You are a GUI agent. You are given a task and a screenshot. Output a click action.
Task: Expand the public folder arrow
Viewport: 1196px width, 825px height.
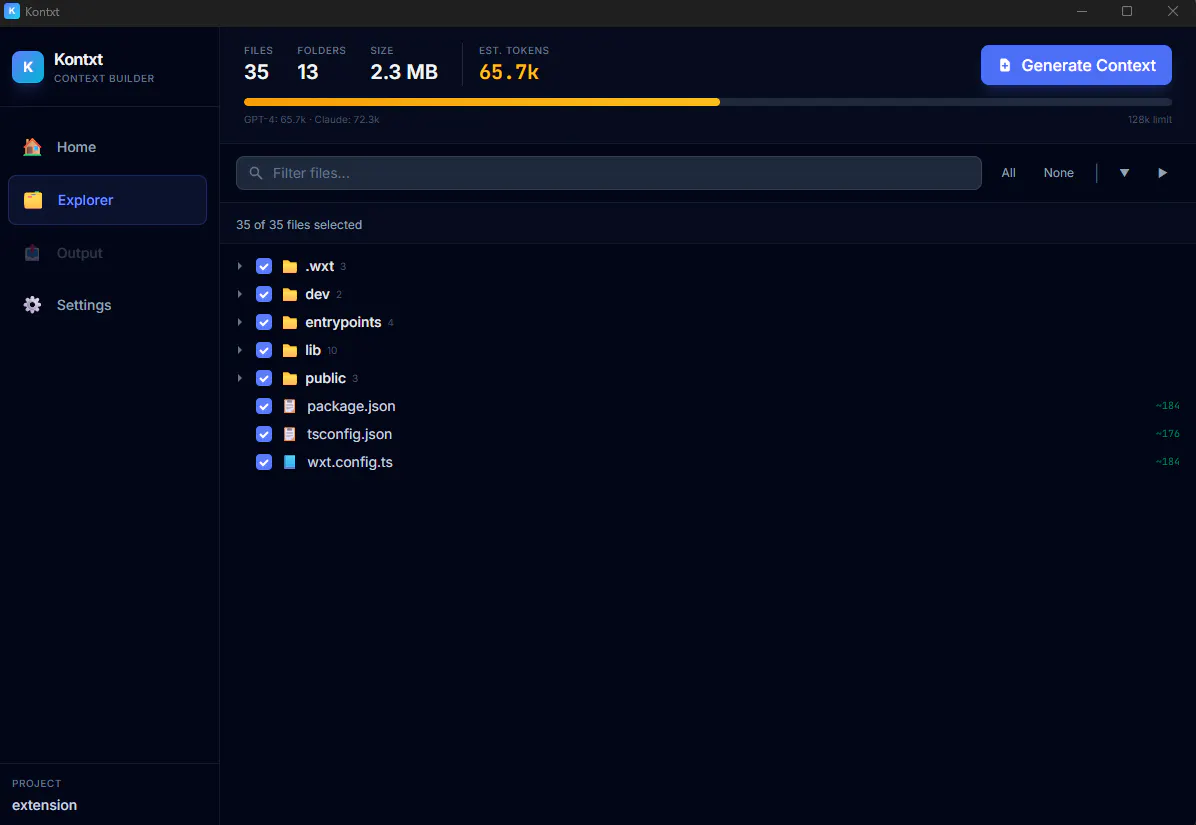tap(240, 378)
